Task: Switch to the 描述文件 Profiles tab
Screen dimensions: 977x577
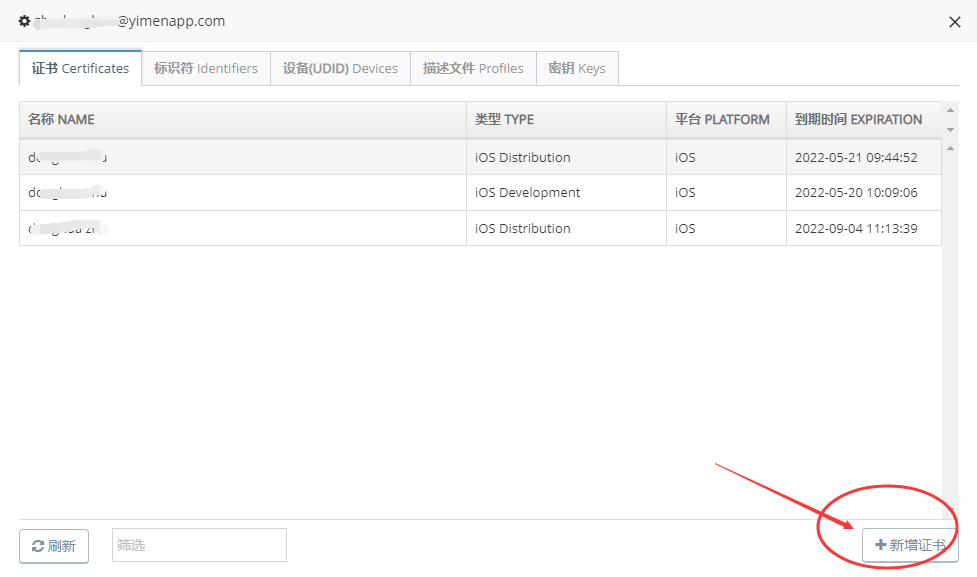Action: (474, 68)
